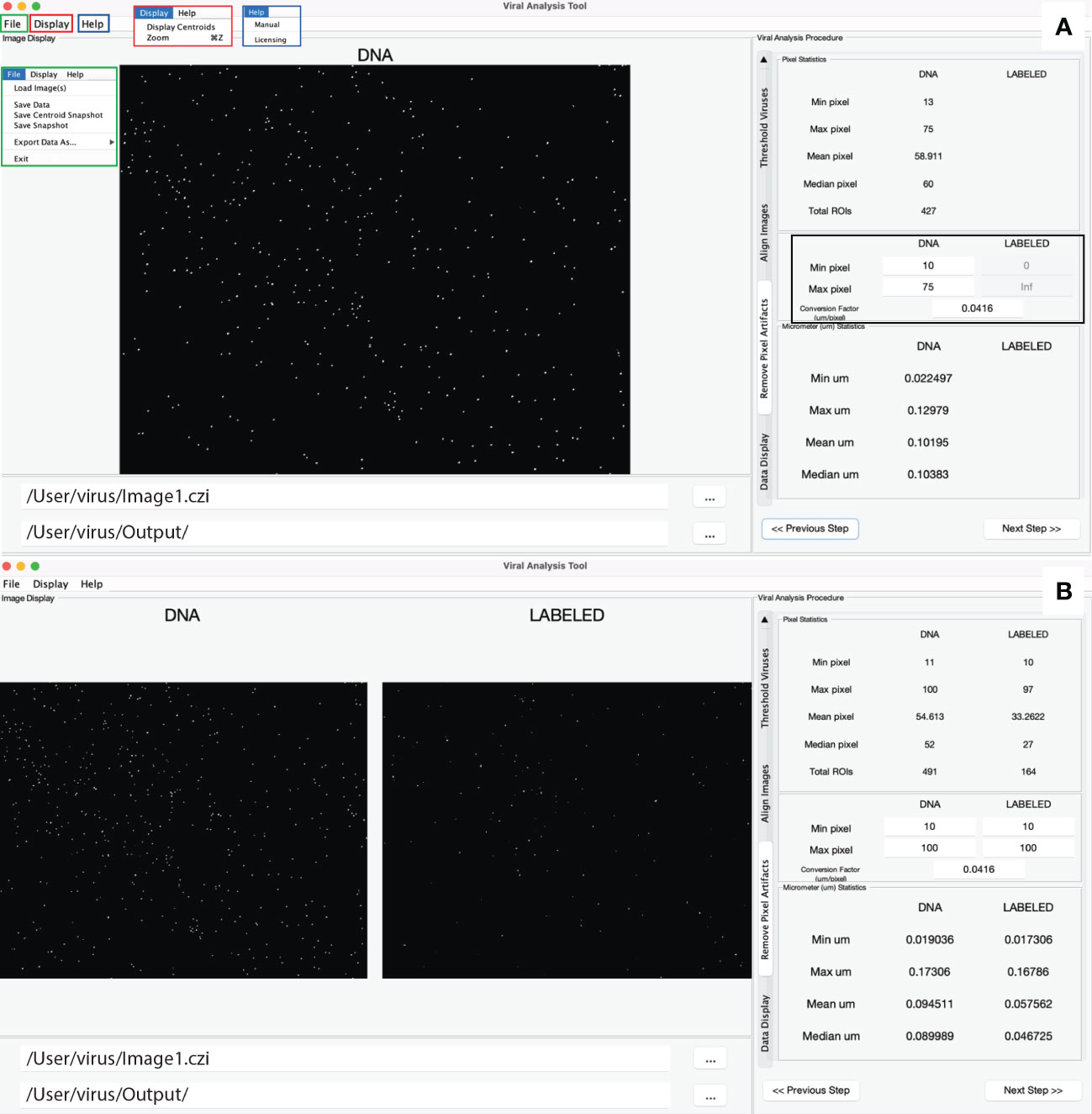The width and height of the screenshot is (1092, 1114).
Task: Open Licensing from the Help menu
Action: click(x=271, y=40)
